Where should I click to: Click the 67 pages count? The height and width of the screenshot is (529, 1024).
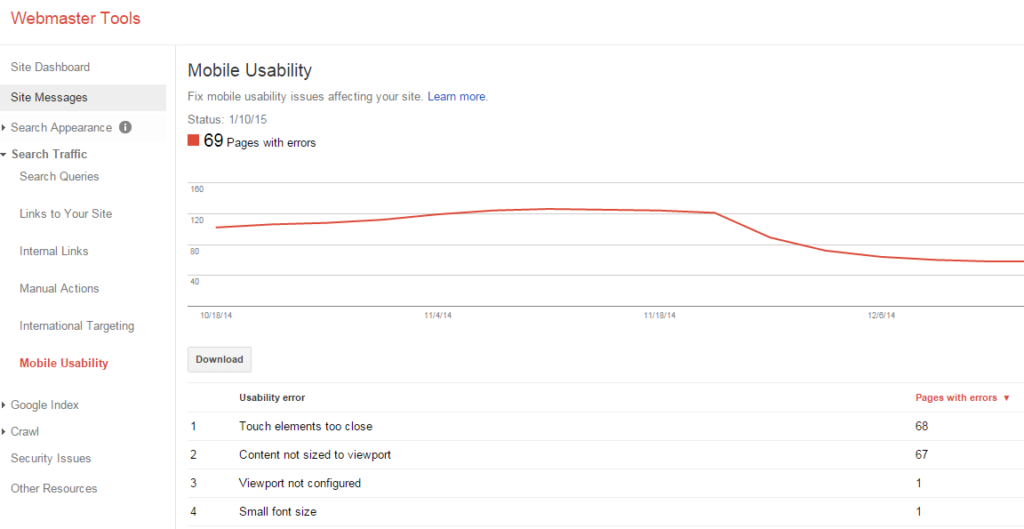[921, 455]
